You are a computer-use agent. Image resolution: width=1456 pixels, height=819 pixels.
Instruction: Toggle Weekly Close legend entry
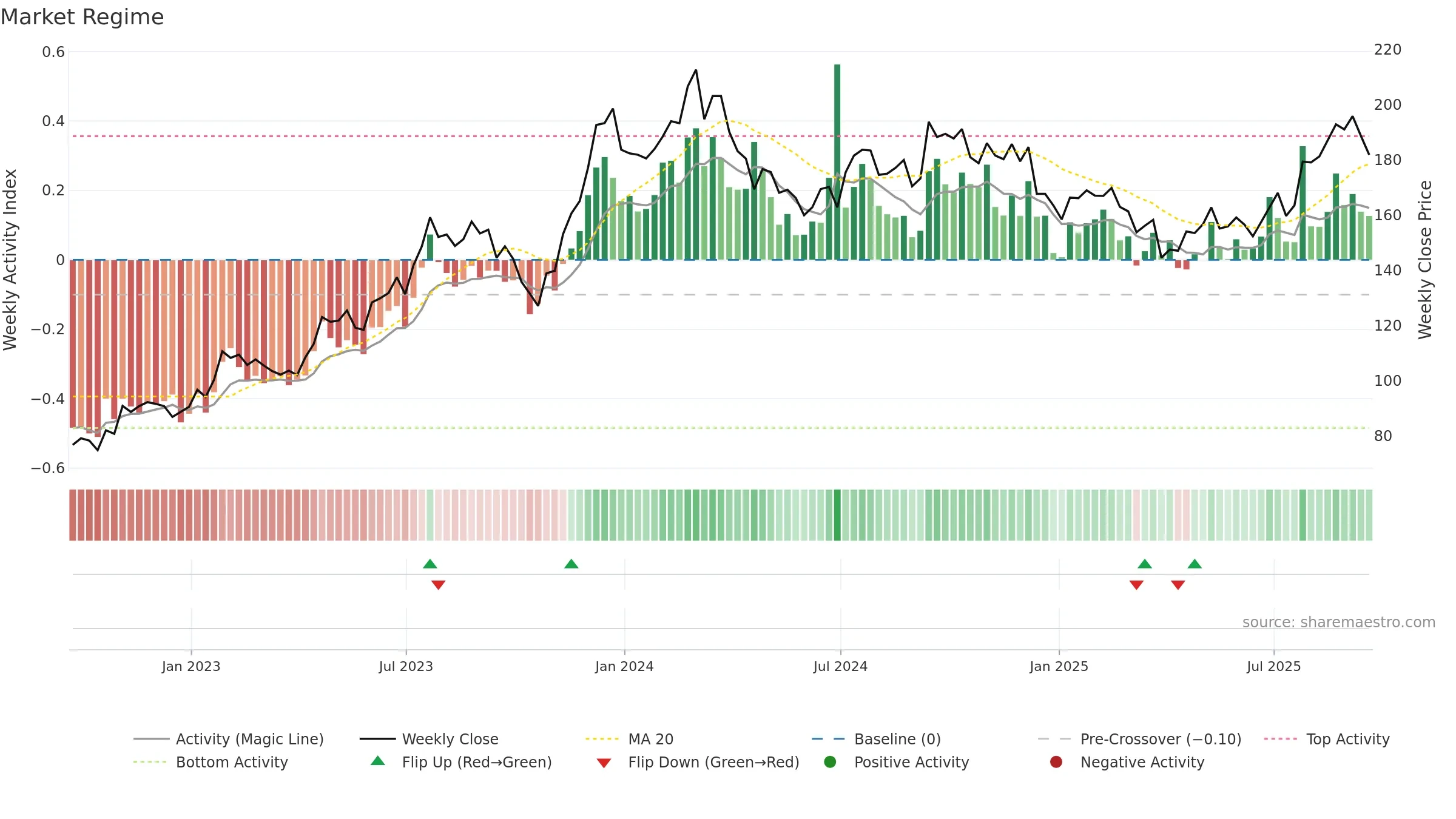click(x=429, y=739)
